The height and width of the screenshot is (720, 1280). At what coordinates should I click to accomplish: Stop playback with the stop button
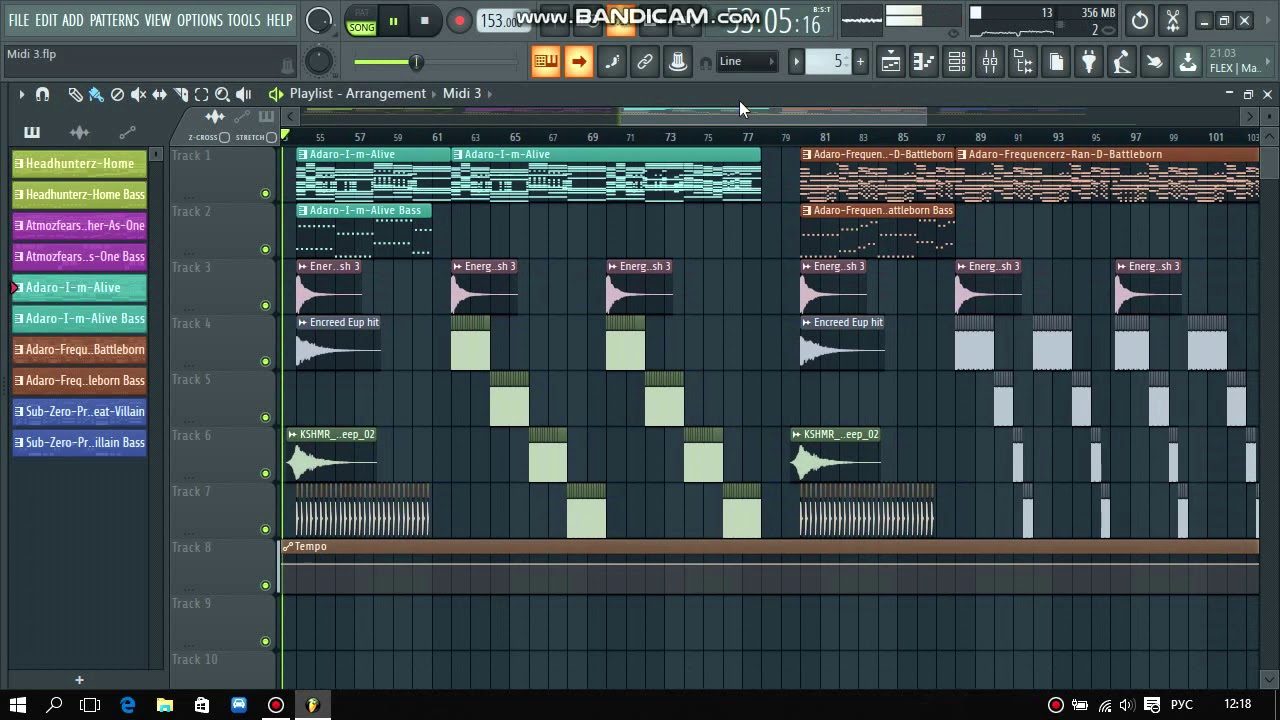[x=424, y=21]
